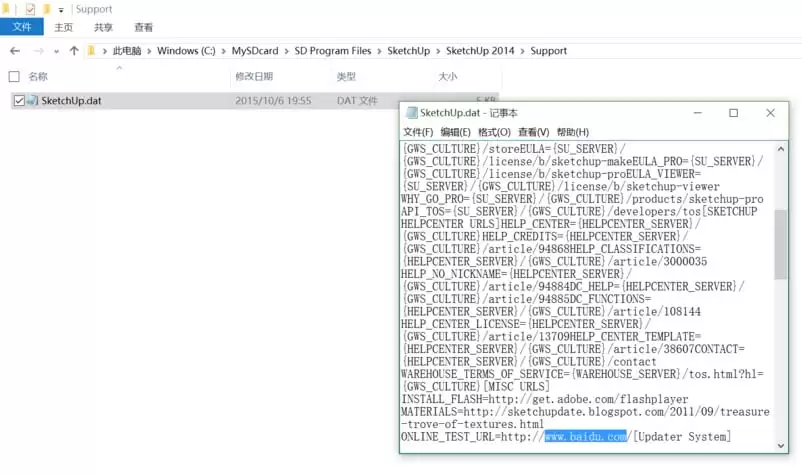Screen dimensions: 802x475
Task: Expand the quick access toolbar customize arrow
Action: [60, 10]
